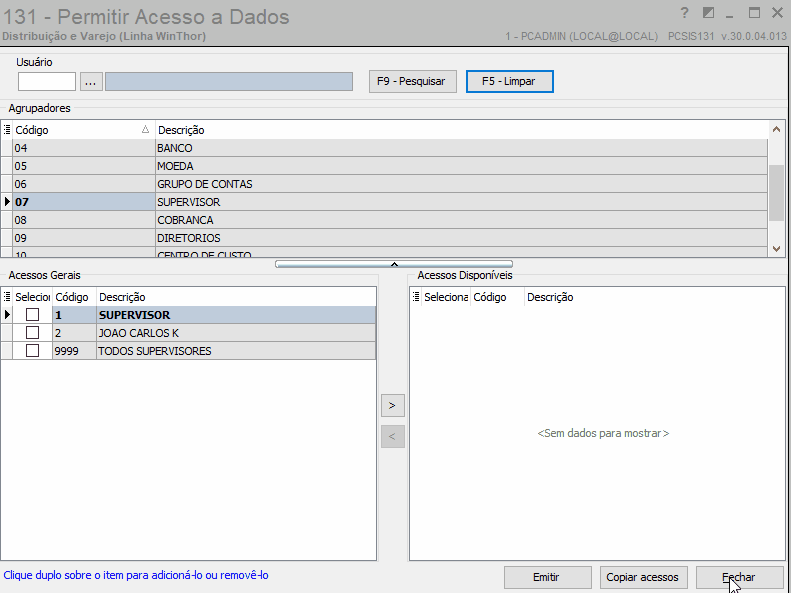Viewport: 791px width, 593px height.
Task: Maximize the window
Action: click(754, 13)
